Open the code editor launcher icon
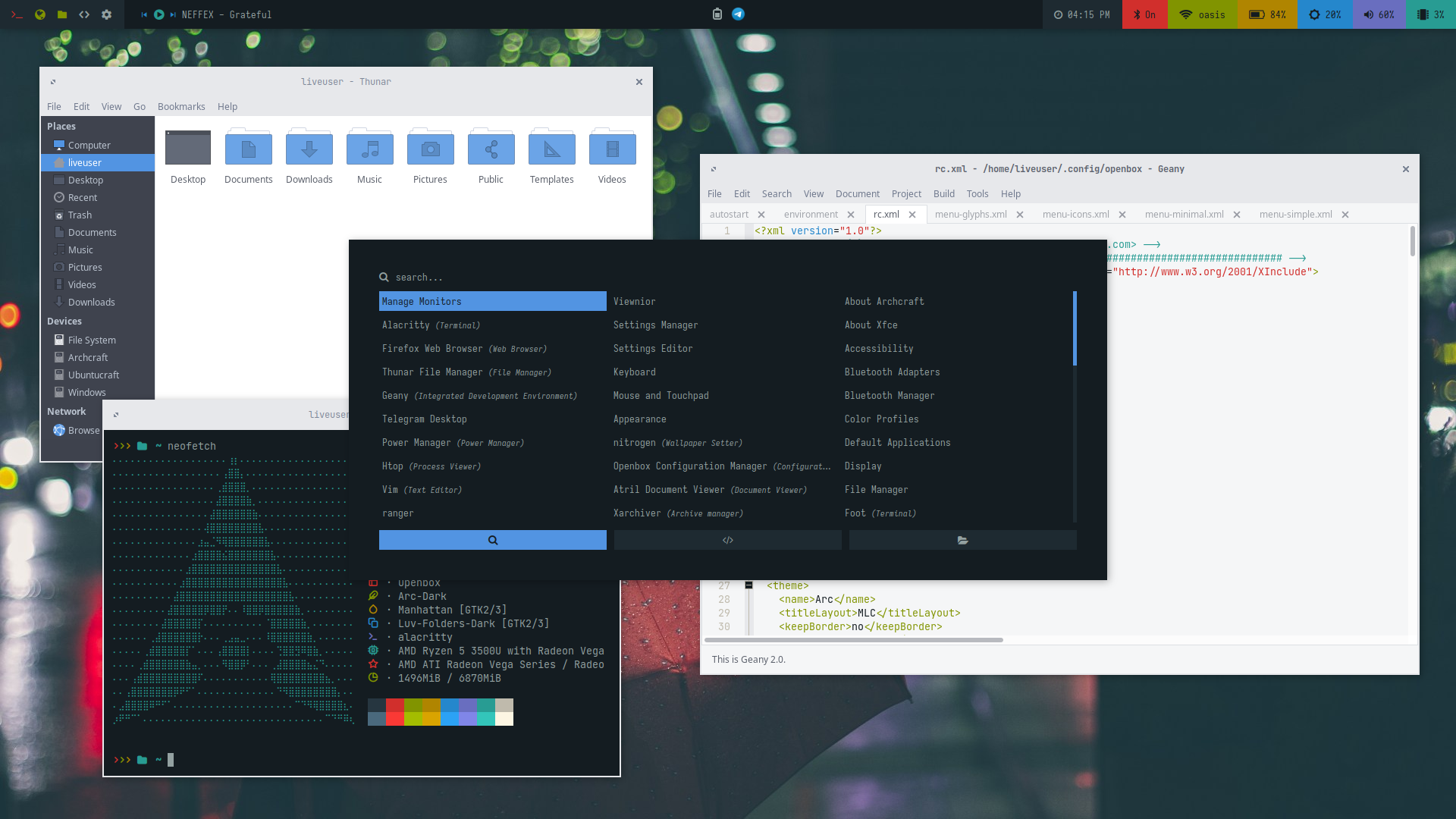Screen dimensions: 1456x819 tap(84, 14)
